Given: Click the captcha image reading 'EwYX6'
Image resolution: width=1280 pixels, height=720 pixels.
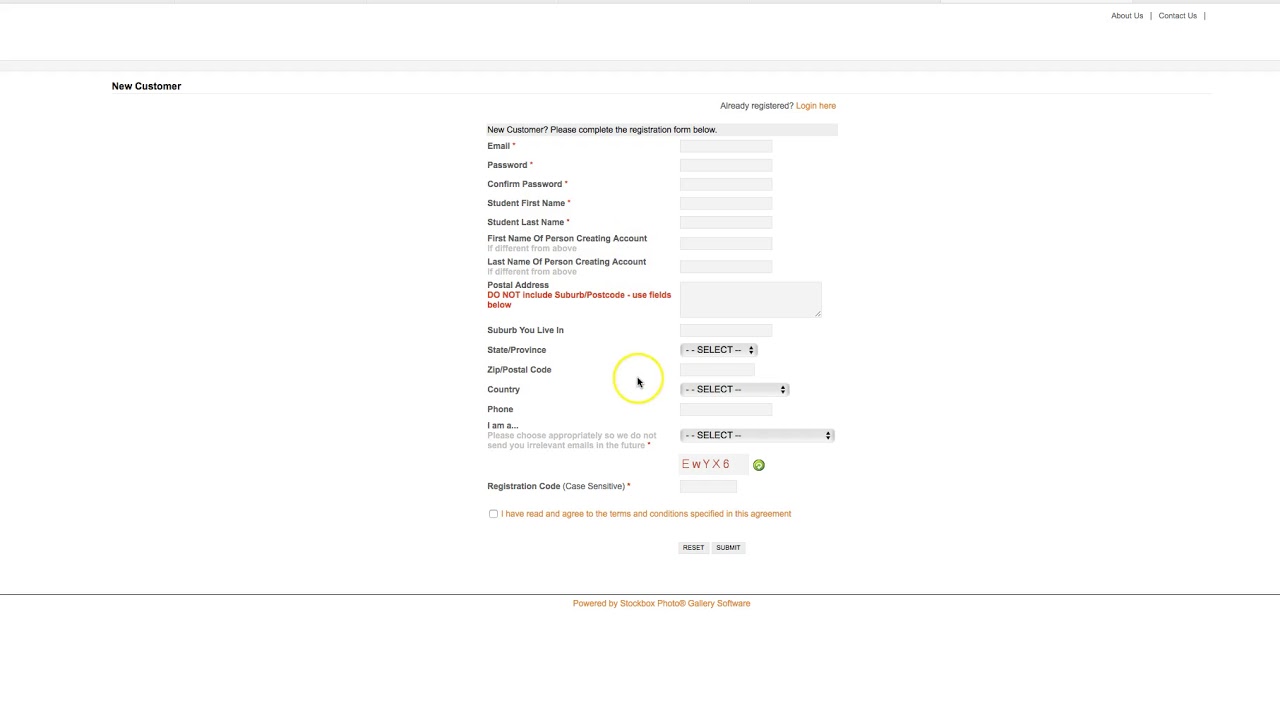Looking at the screenshot, I should (x=713, y=464).
